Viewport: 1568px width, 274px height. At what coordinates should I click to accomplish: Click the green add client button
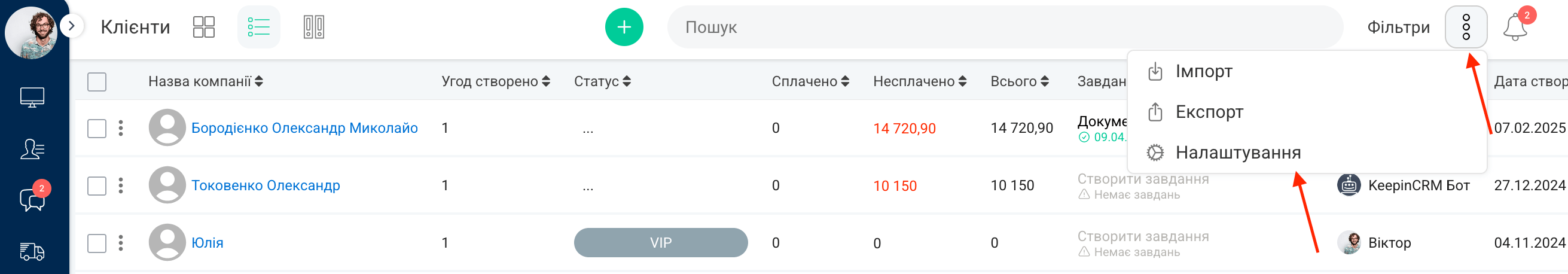click(623, 27)
